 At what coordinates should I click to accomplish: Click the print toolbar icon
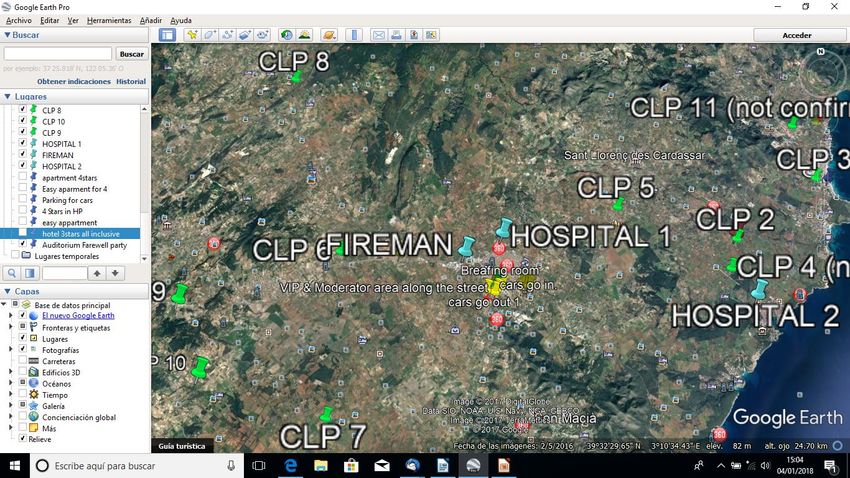(x=396, y=35)
